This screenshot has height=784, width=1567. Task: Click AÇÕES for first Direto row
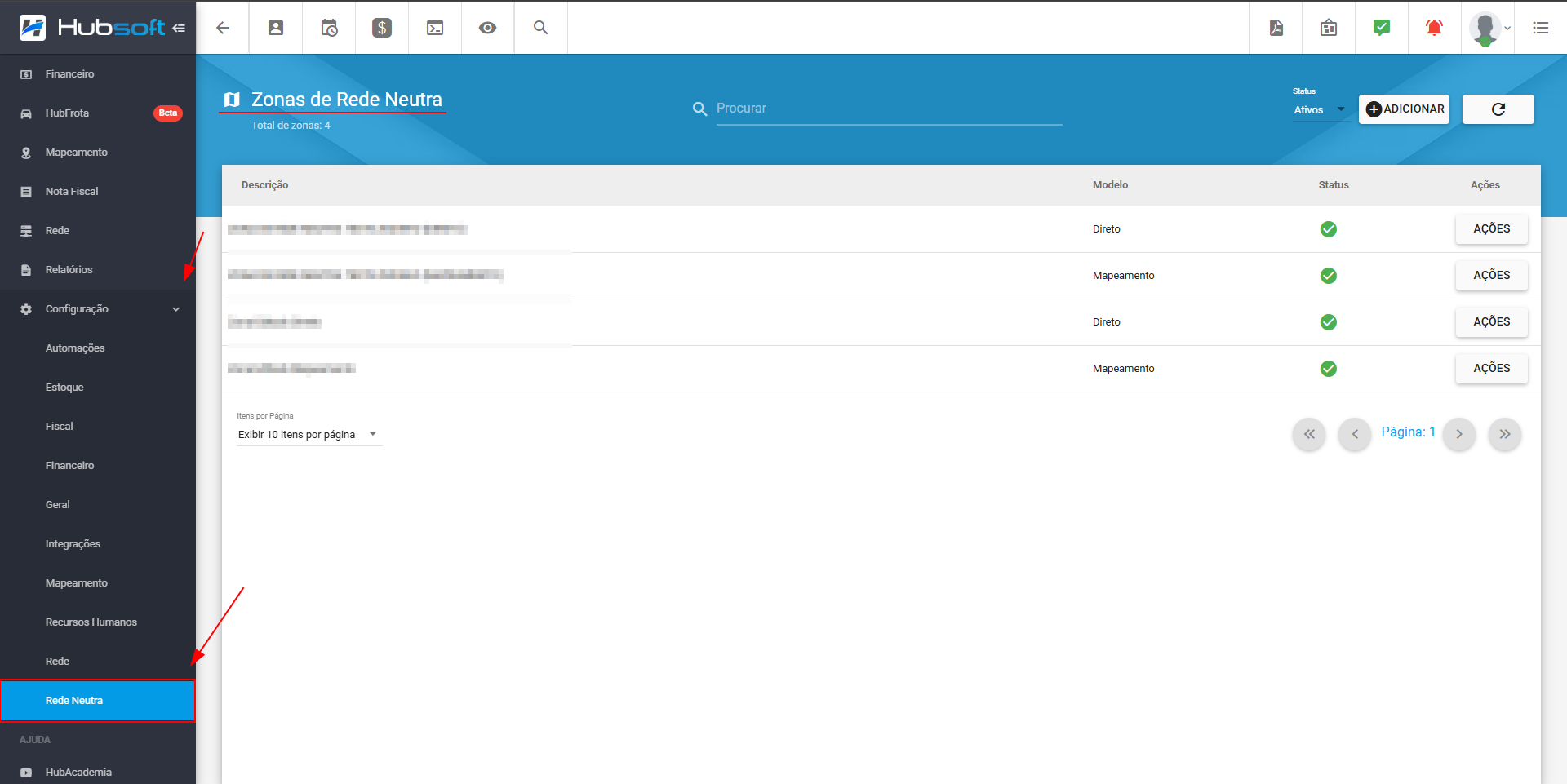tap(1491, 229)
